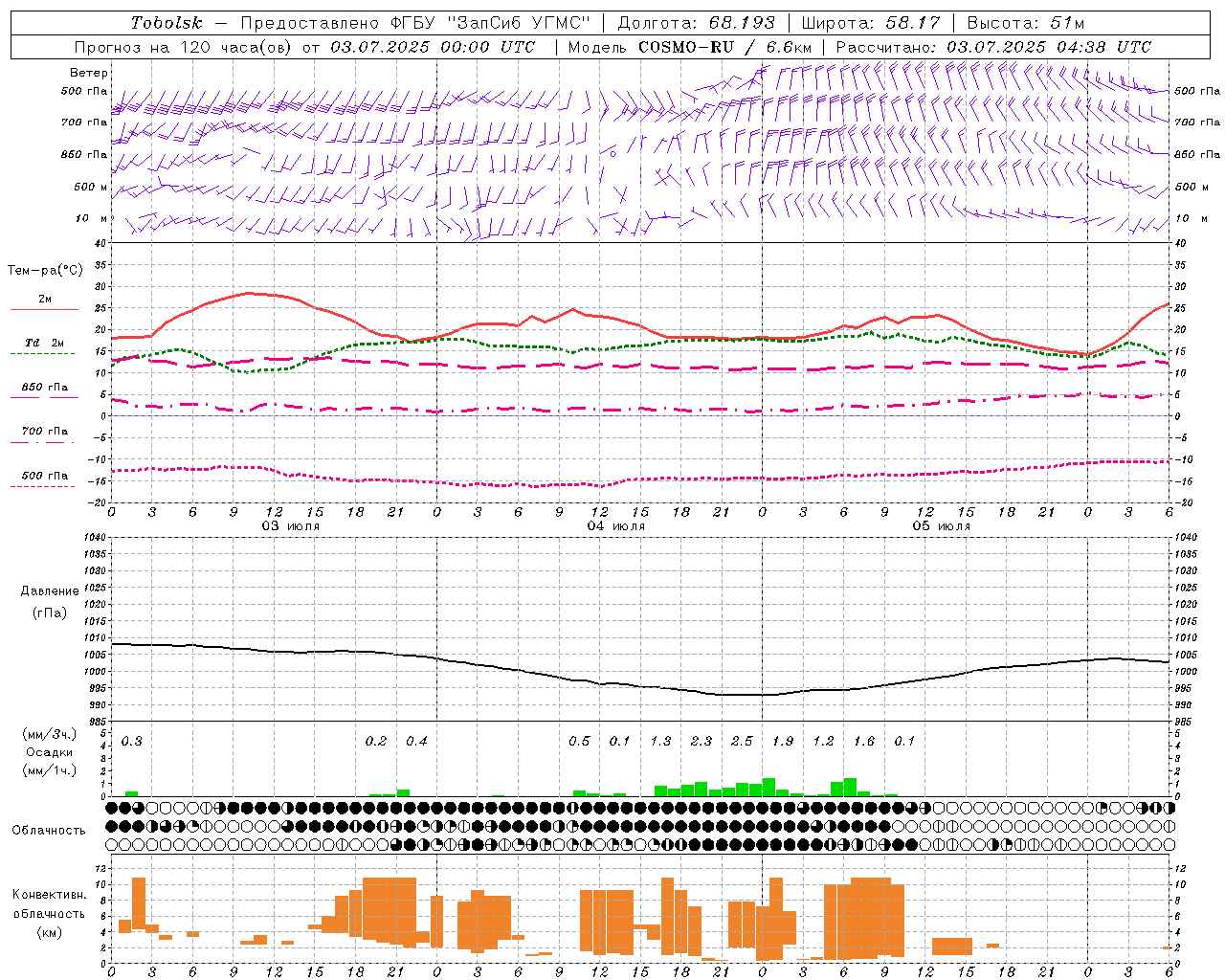Click the '(мм/3ч.)' precipitation unit label

click(x=48, y=734)
